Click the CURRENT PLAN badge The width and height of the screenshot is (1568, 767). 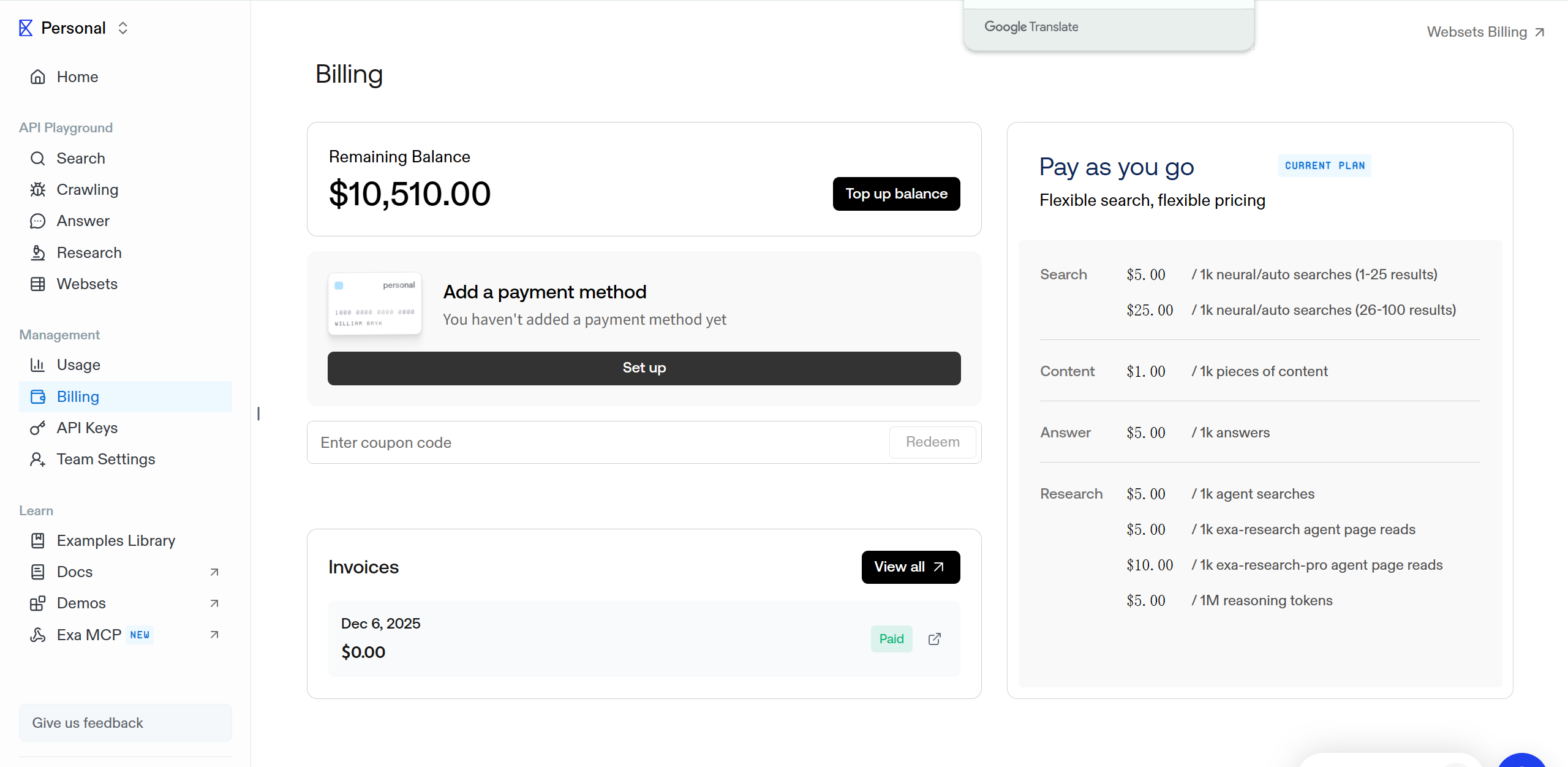click(x=1325, y=166)
